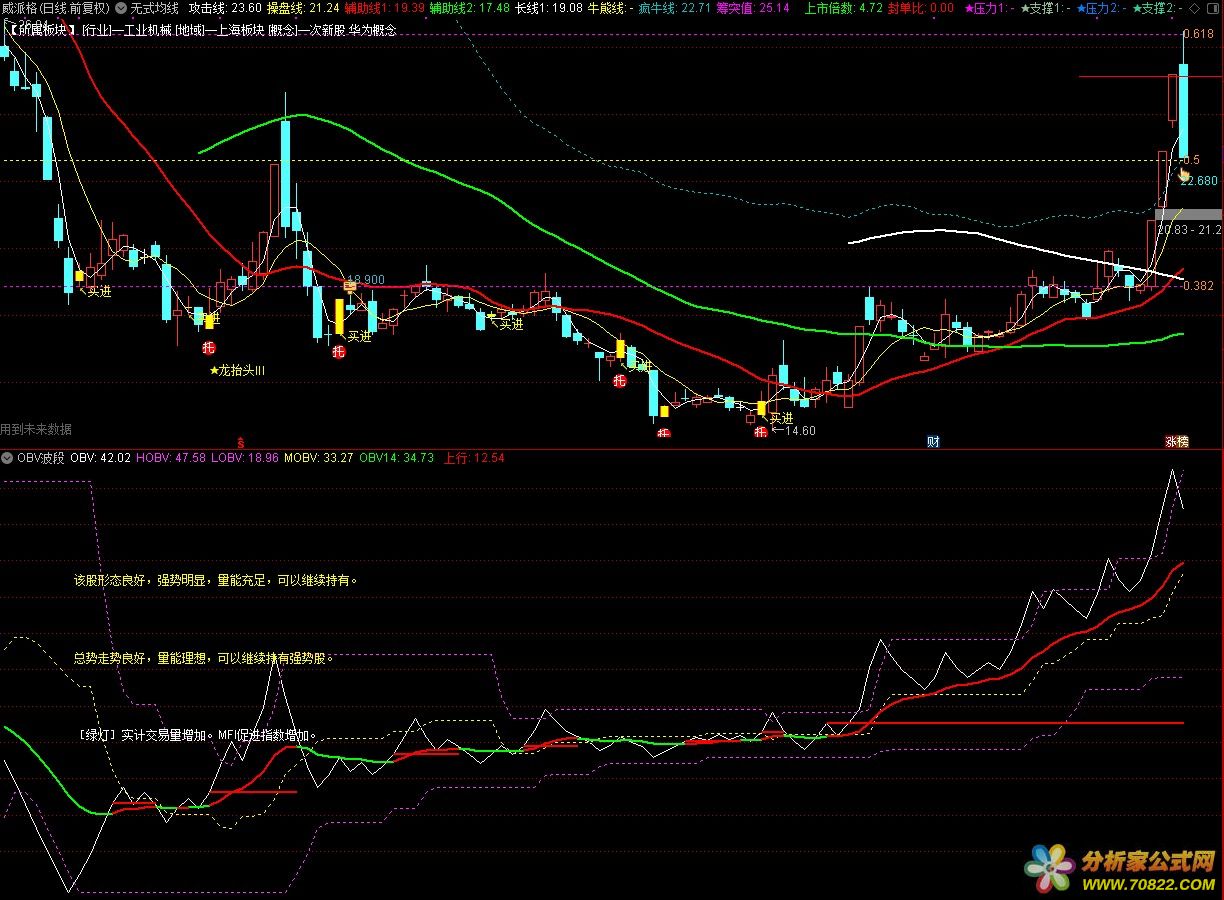Click the 托 icon below the 18.900 candle
The height and width of the screenshot is (900, 1224).
(338, 352)
